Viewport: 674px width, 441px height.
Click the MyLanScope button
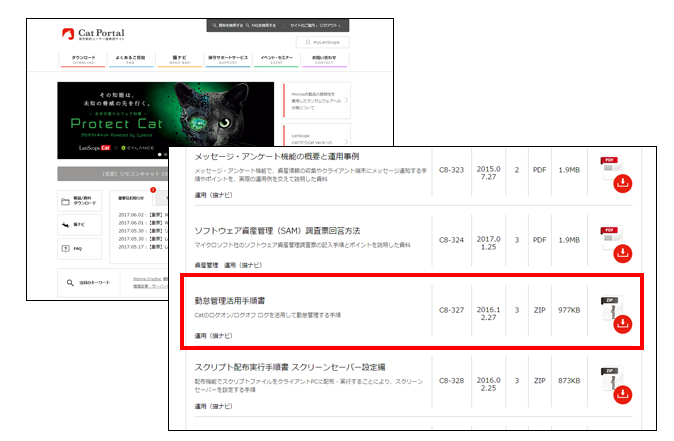pyautogui.click(x=323, y=43)
